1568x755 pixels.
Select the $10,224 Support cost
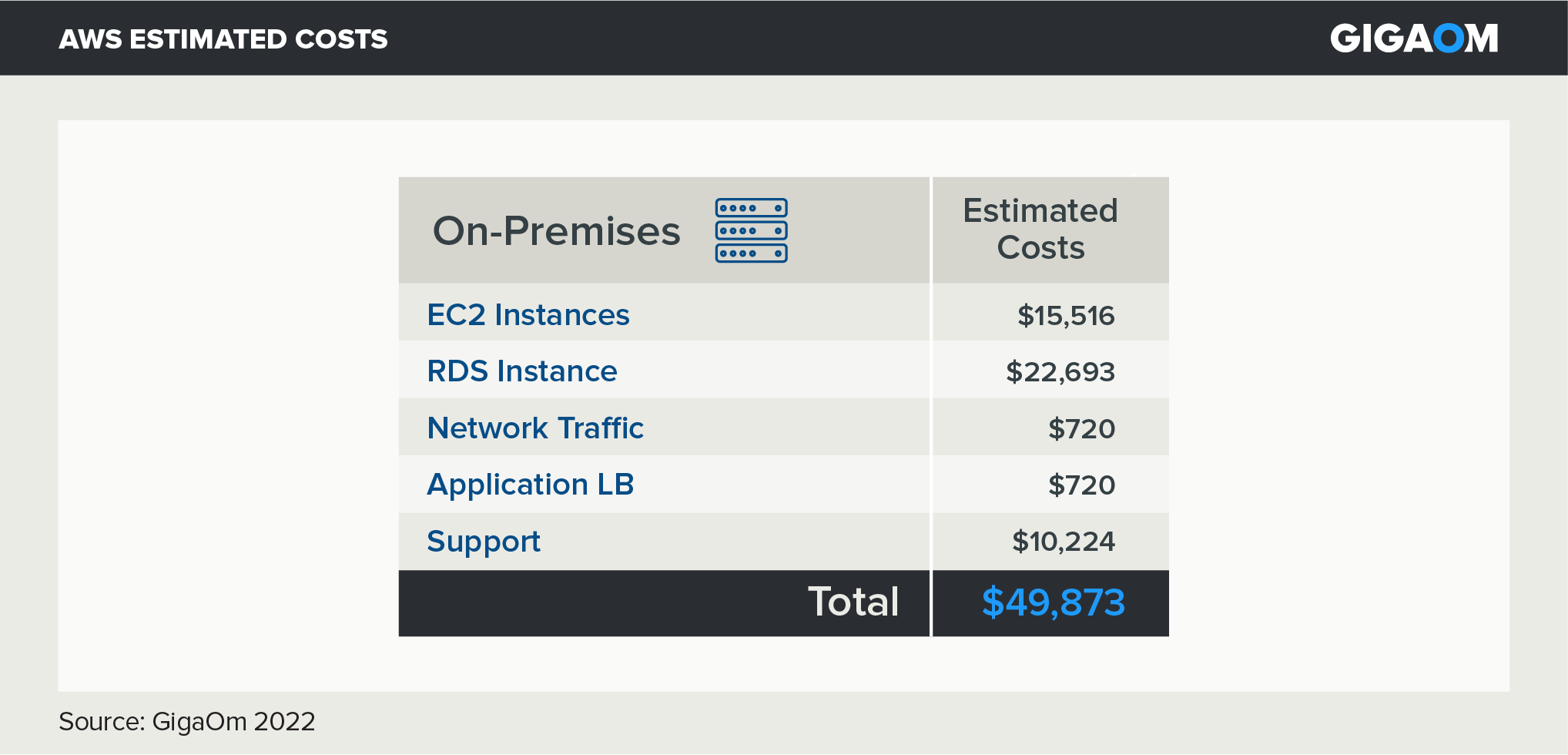pyautogui.click(x=1063, y=542)
